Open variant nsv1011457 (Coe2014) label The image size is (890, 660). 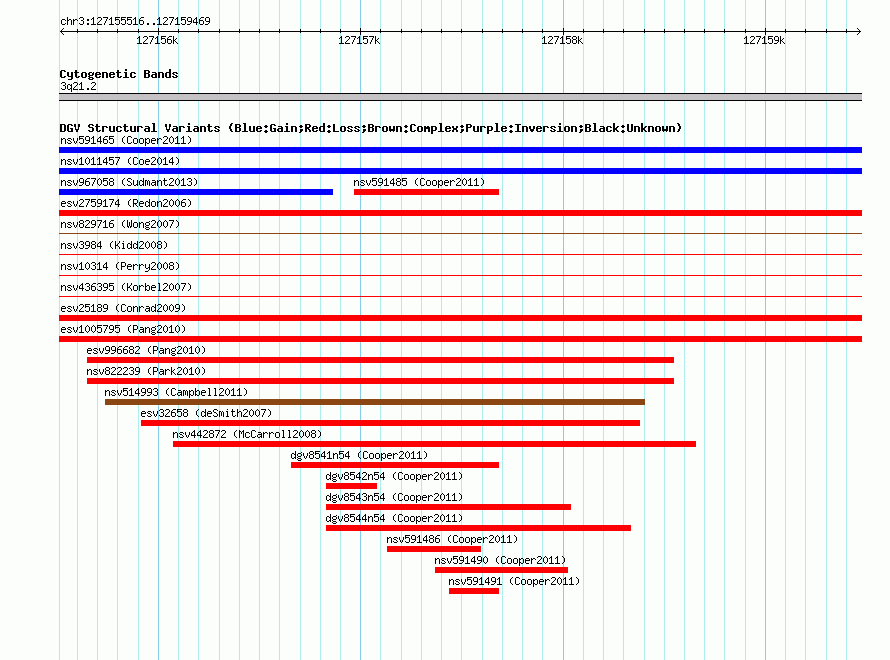tap(120, 161)
